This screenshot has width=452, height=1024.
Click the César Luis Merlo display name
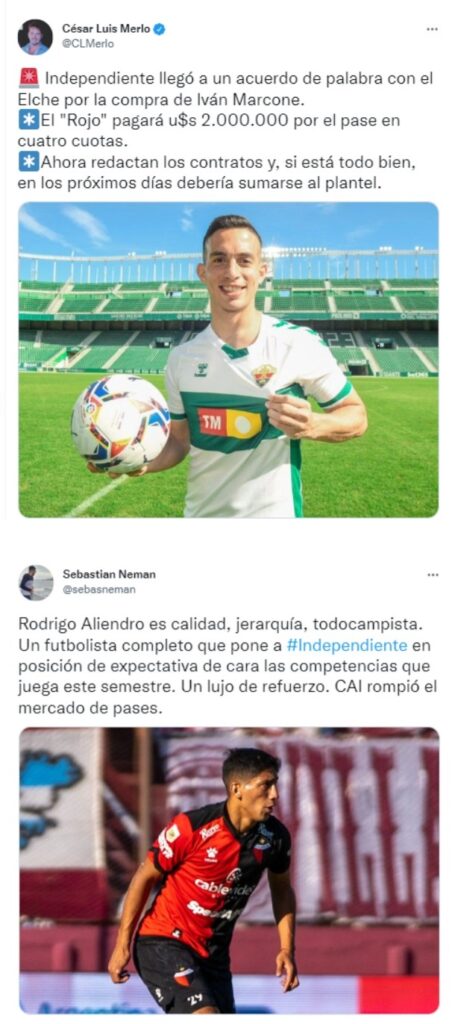(x=106, y=29)
